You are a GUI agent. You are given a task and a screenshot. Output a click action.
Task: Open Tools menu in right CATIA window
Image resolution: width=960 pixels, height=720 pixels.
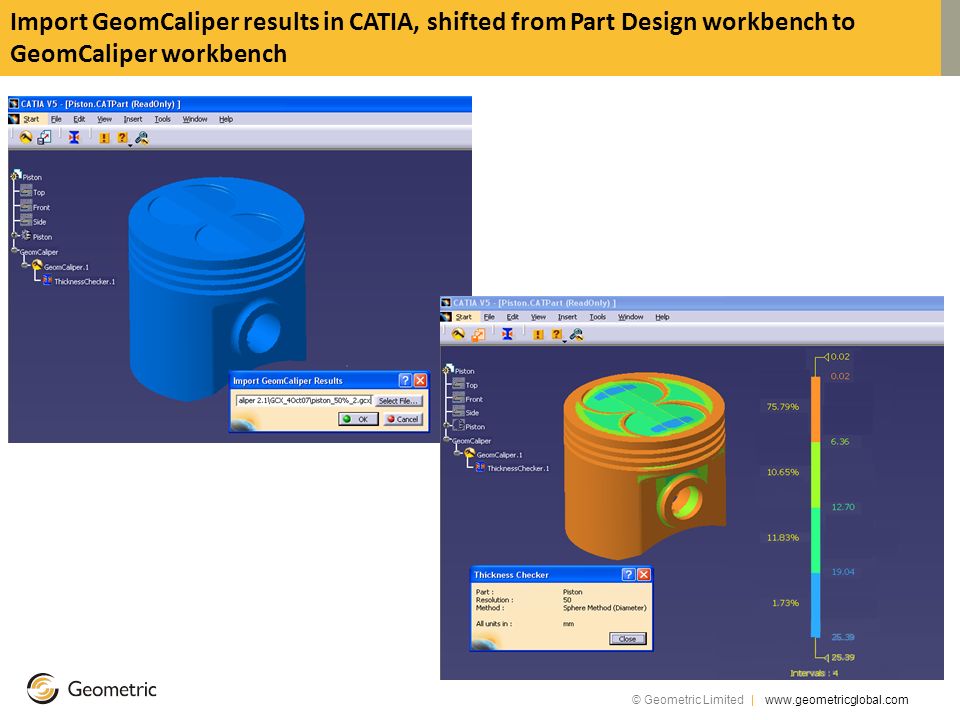tap(598, 317)
